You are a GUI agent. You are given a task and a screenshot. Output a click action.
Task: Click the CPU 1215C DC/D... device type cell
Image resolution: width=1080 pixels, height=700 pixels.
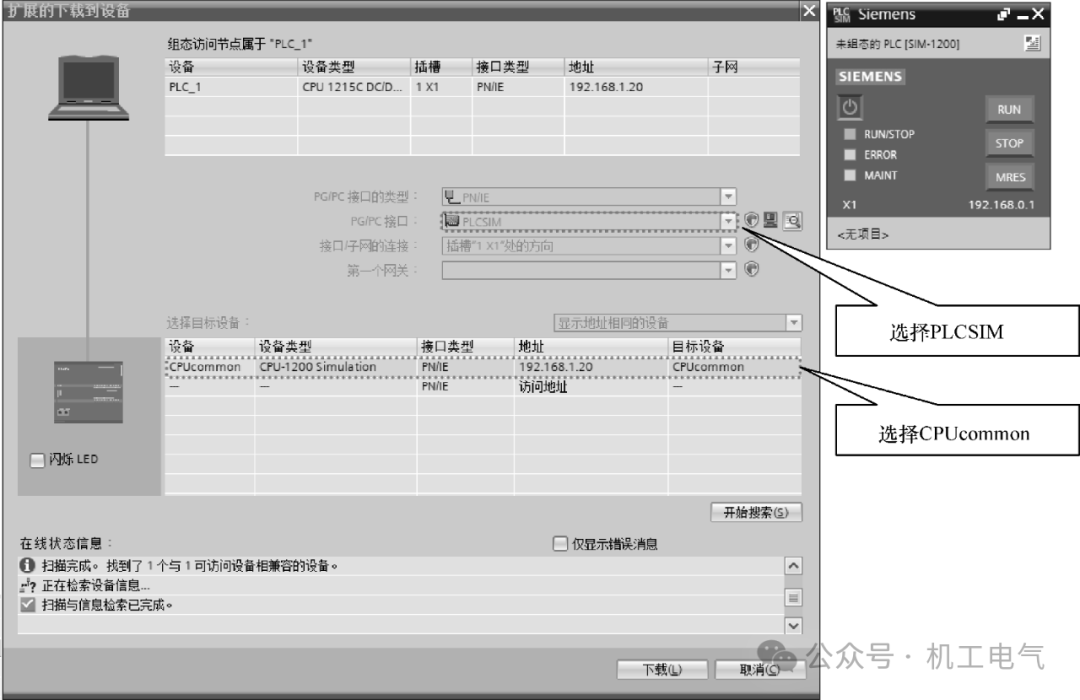point(352,87)
